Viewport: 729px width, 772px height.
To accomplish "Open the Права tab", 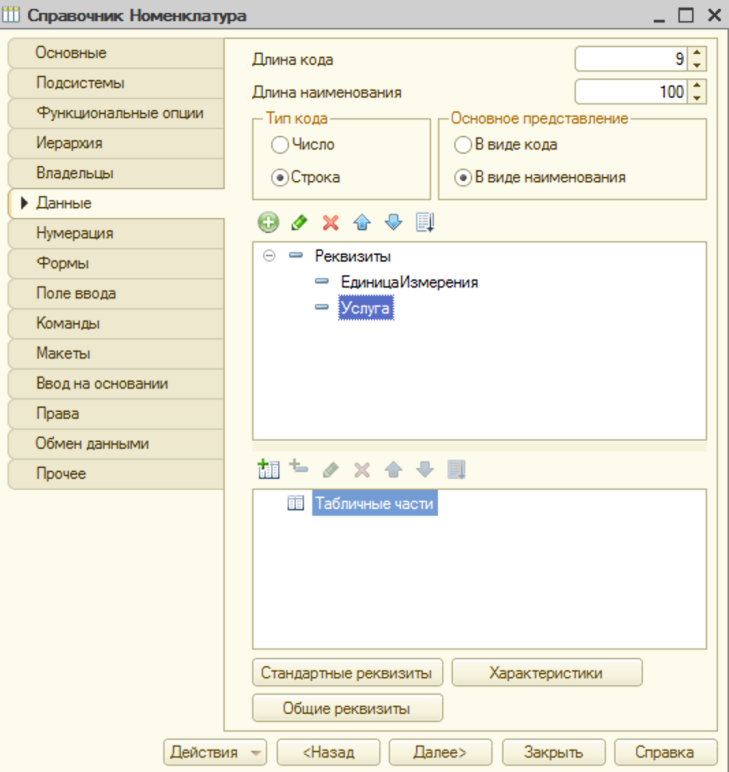I will [116, 414].
